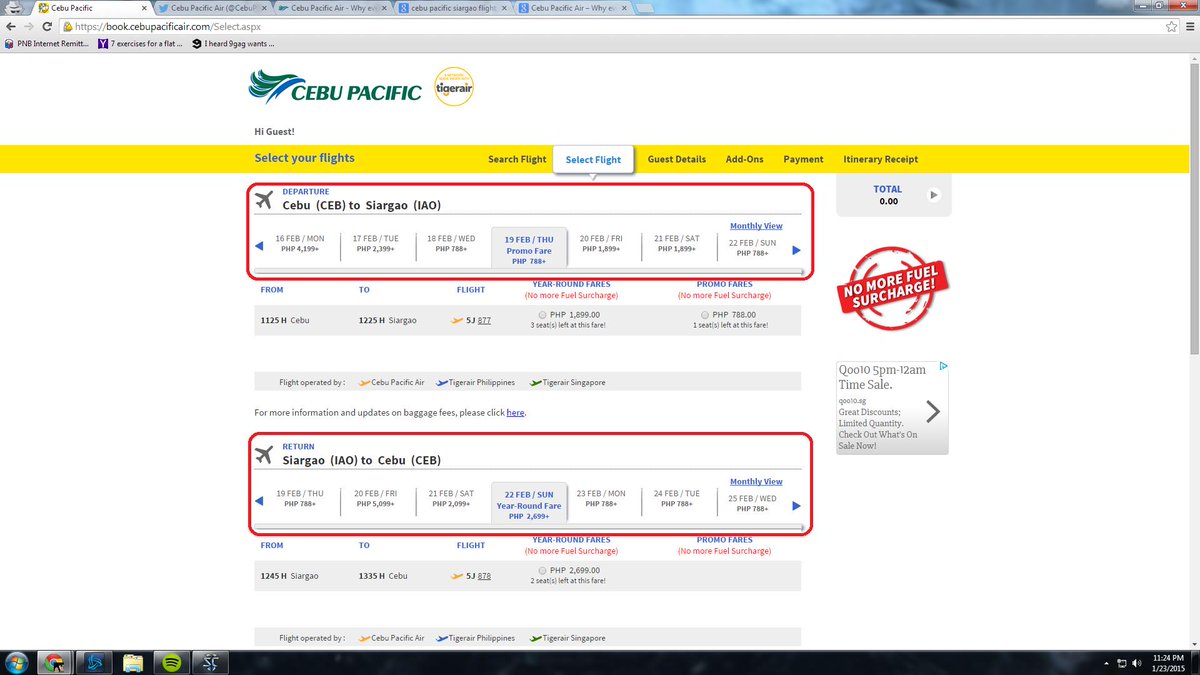Click the Tigerair round logo
This screenshot has height=675, width=1200.
coord(454,87)
